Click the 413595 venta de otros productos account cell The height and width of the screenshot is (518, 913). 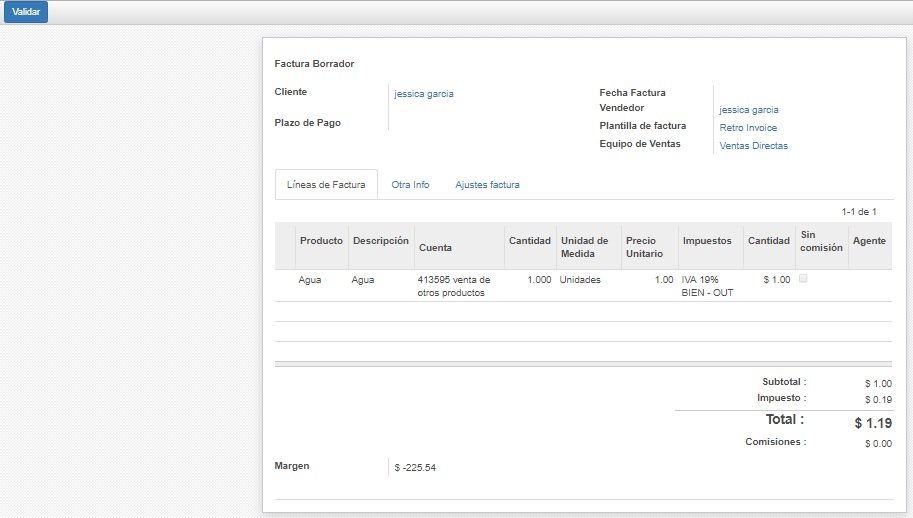[453, 286]
